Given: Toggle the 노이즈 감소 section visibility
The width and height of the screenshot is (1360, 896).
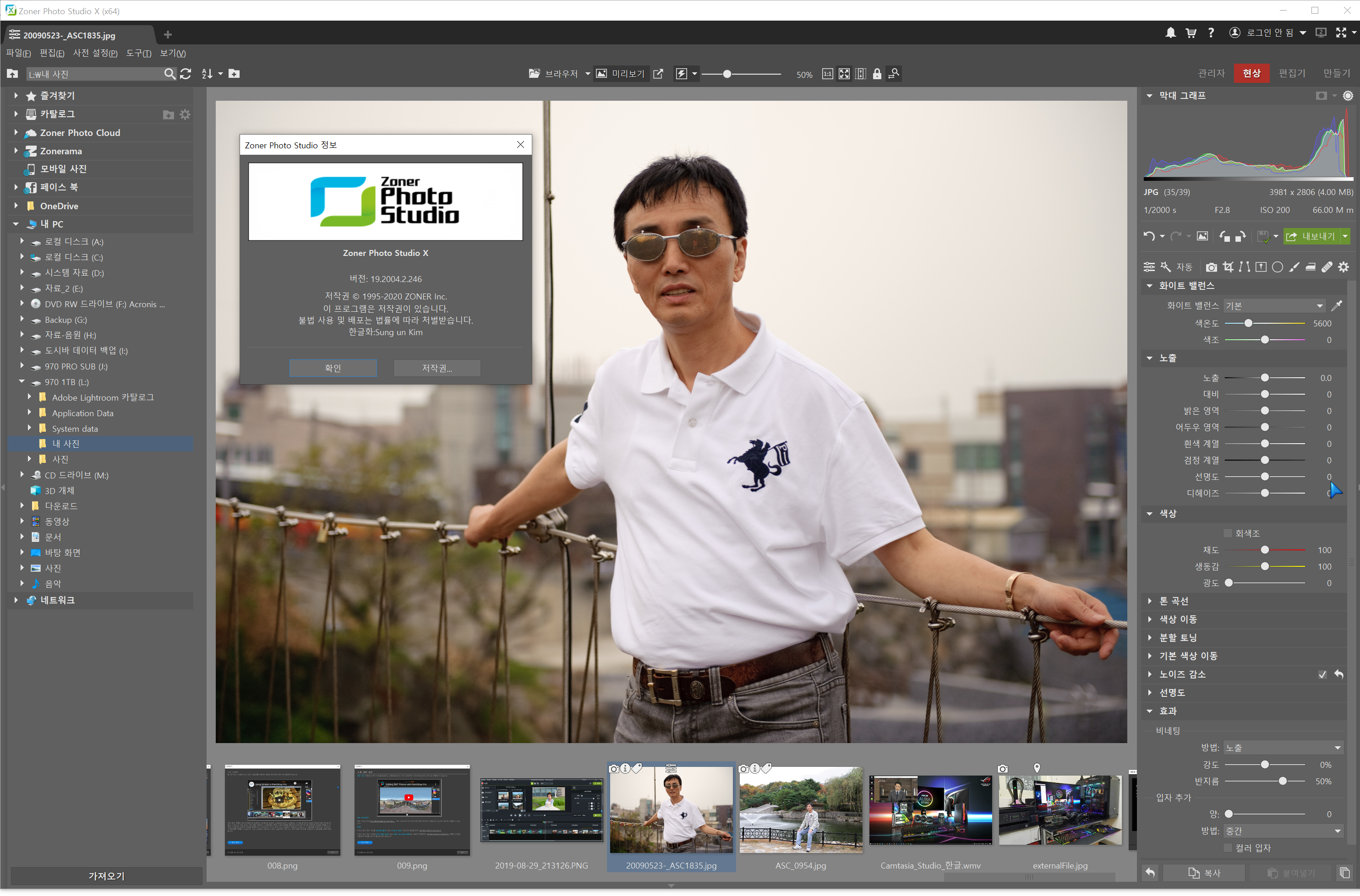Looking at the screenshot, I should coord(1148,673).
